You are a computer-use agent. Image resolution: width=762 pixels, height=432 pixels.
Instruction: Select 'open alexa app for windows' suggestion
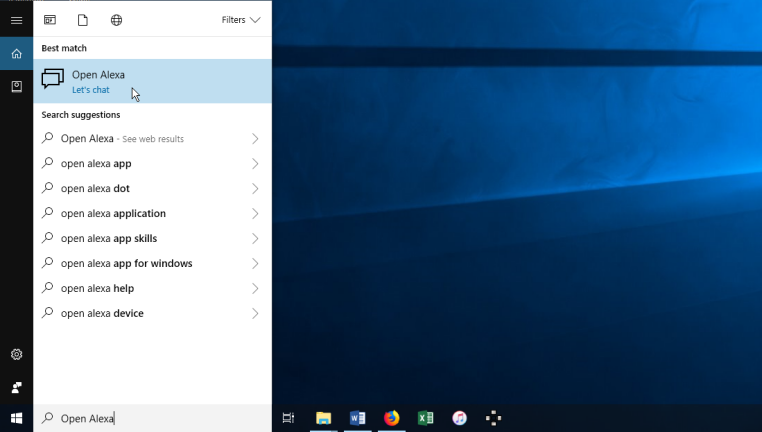click(153, 263)
